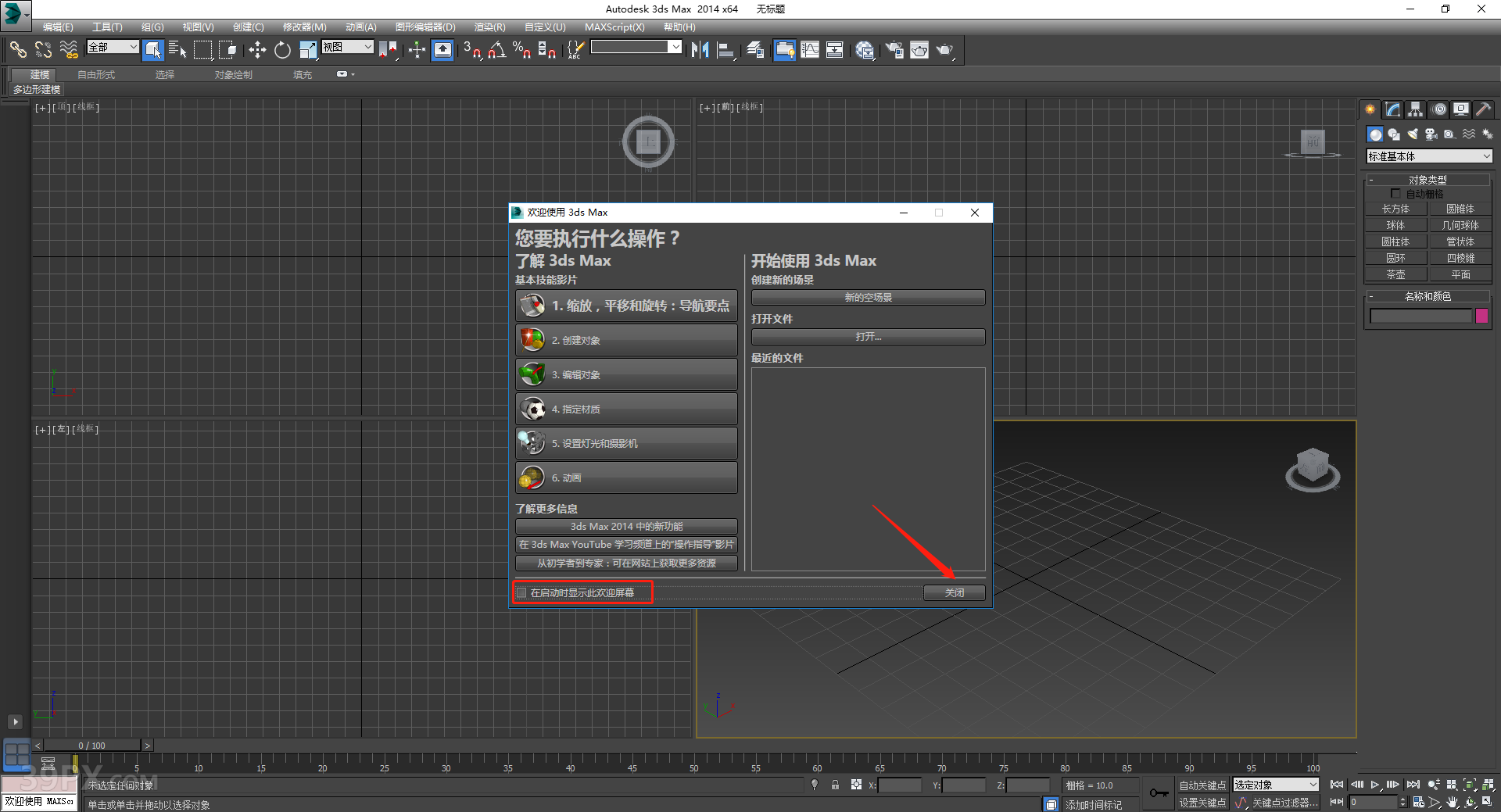Toggle the AutoGrid (自动栅格) checkbox

tap(1395, 193)
